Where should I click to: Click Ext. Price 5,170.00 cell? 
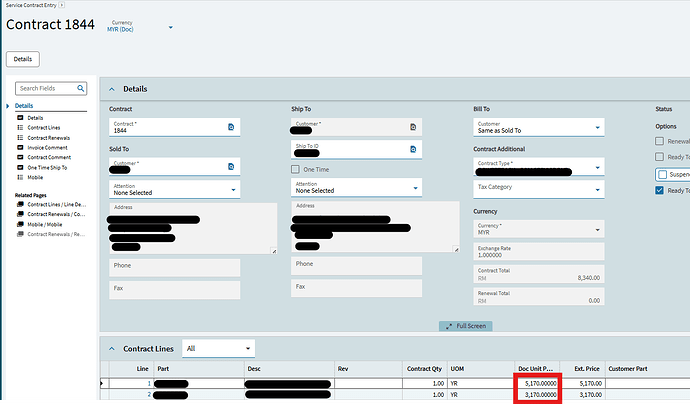point(583,383)
